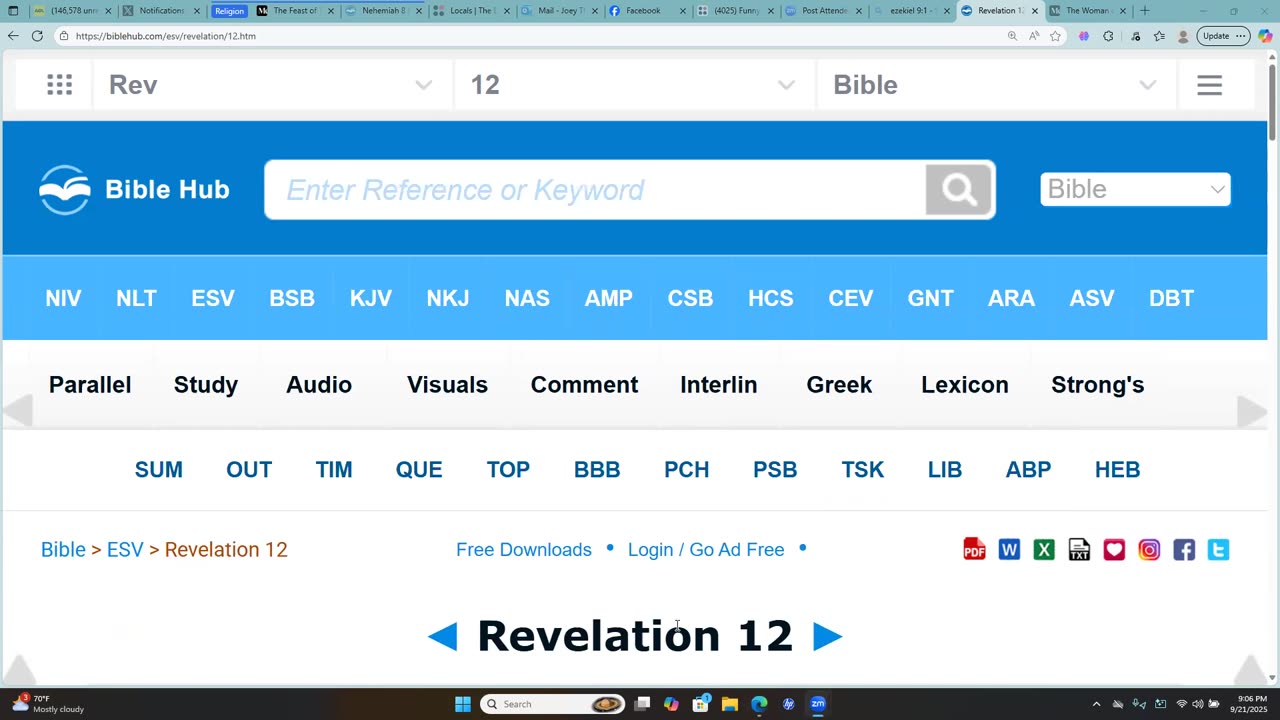Open the Excel download icon
This screenshot has width=1280, height=720.
click(1044, 549)
